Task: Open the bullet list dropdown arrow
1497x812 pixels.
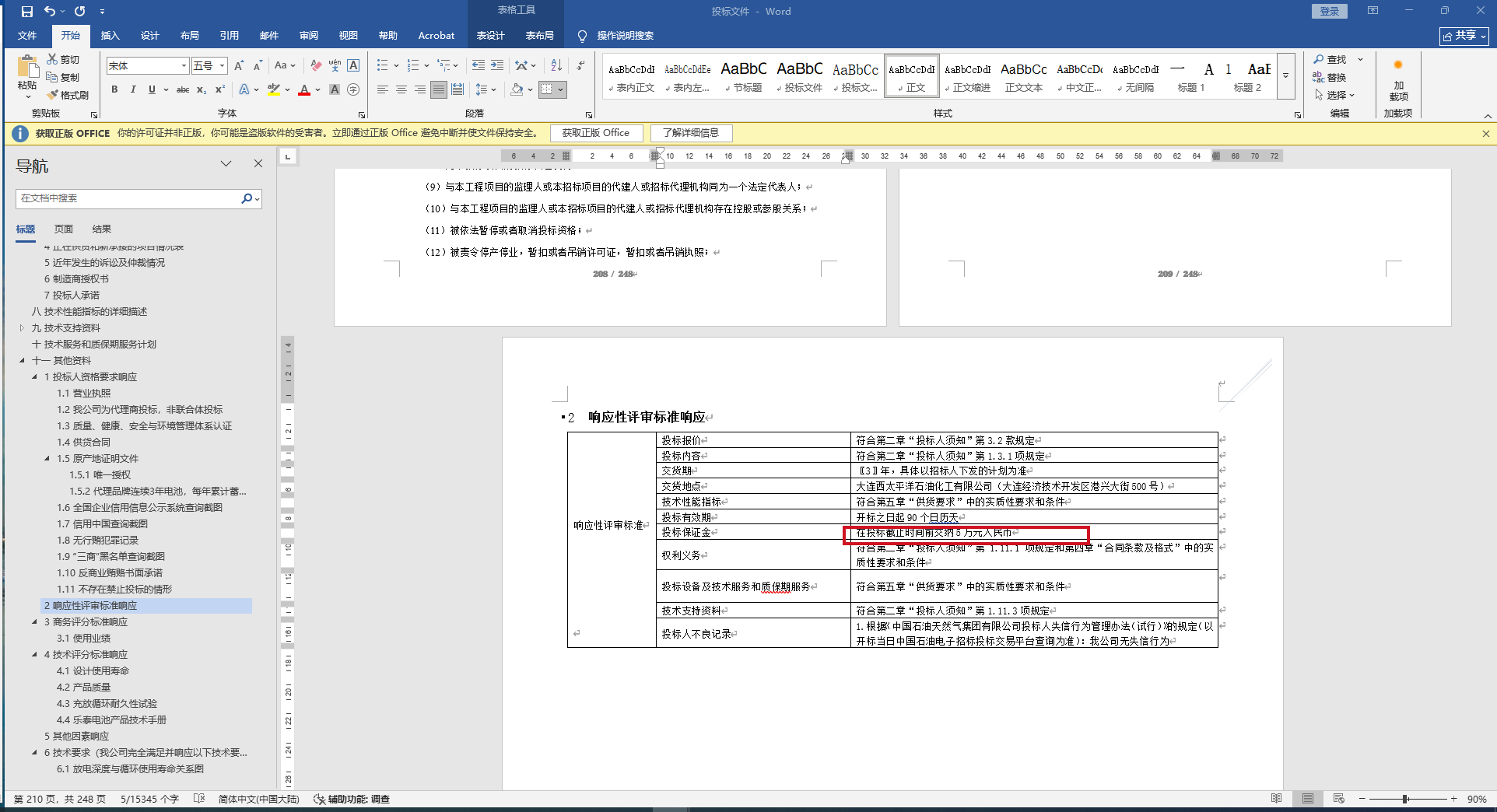Action: 396,65
